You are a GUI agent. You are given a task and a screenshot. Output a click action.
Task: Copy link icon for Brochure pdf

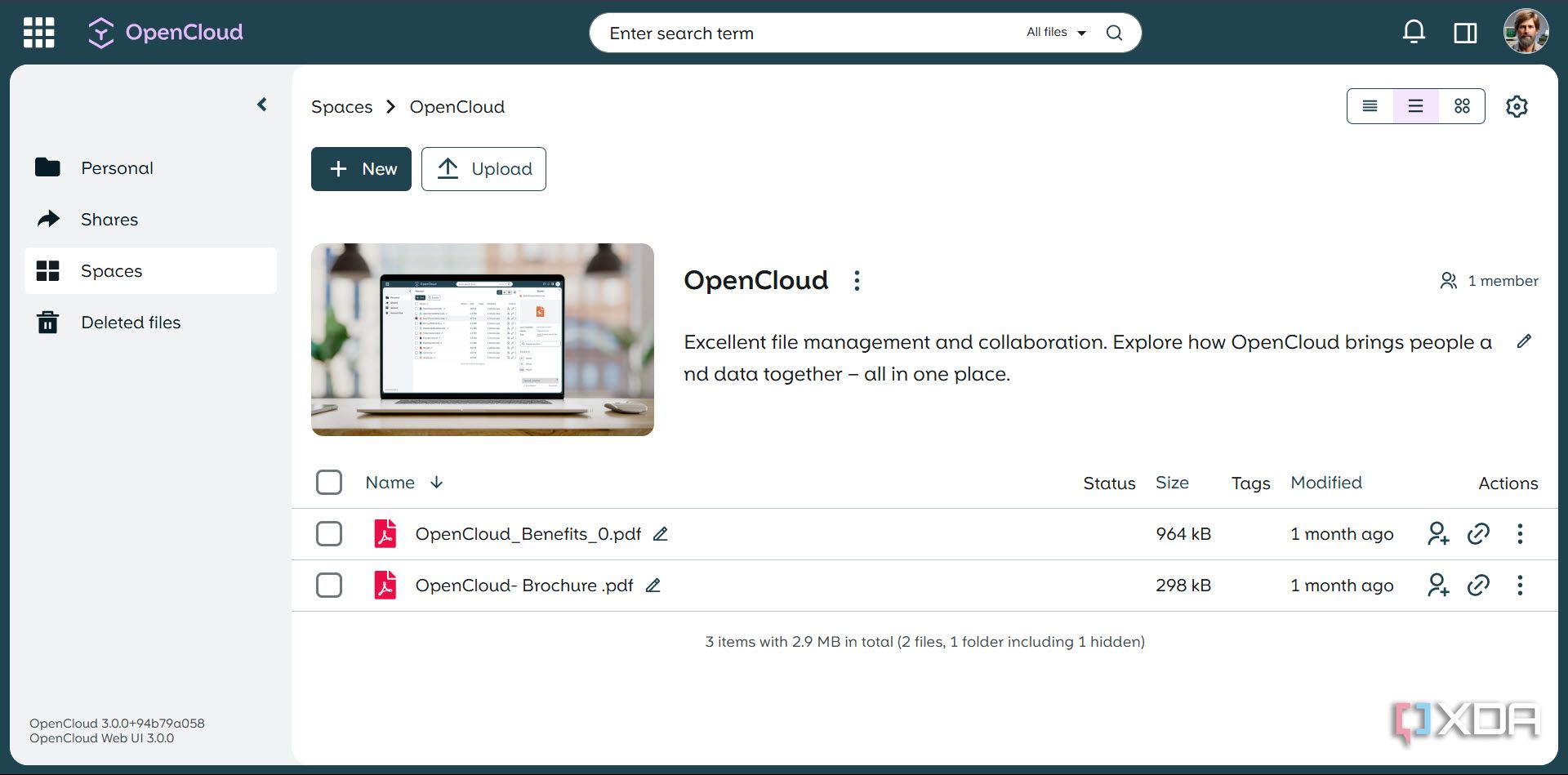pos(1479,586)
